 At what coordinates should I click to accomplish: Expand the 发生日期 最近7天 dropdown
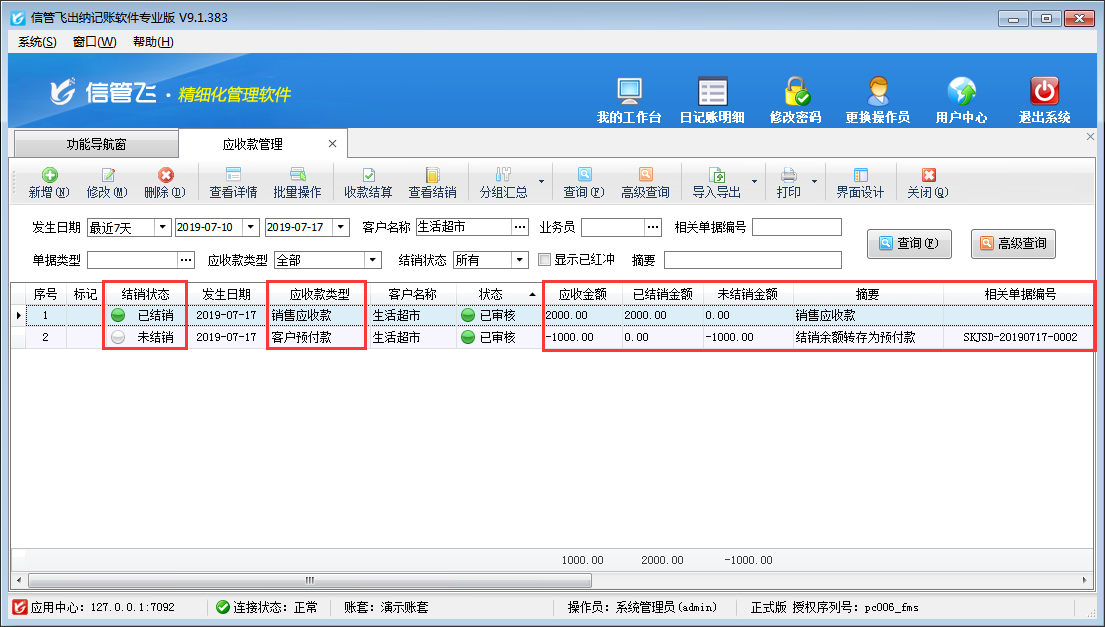pos(162,227)
